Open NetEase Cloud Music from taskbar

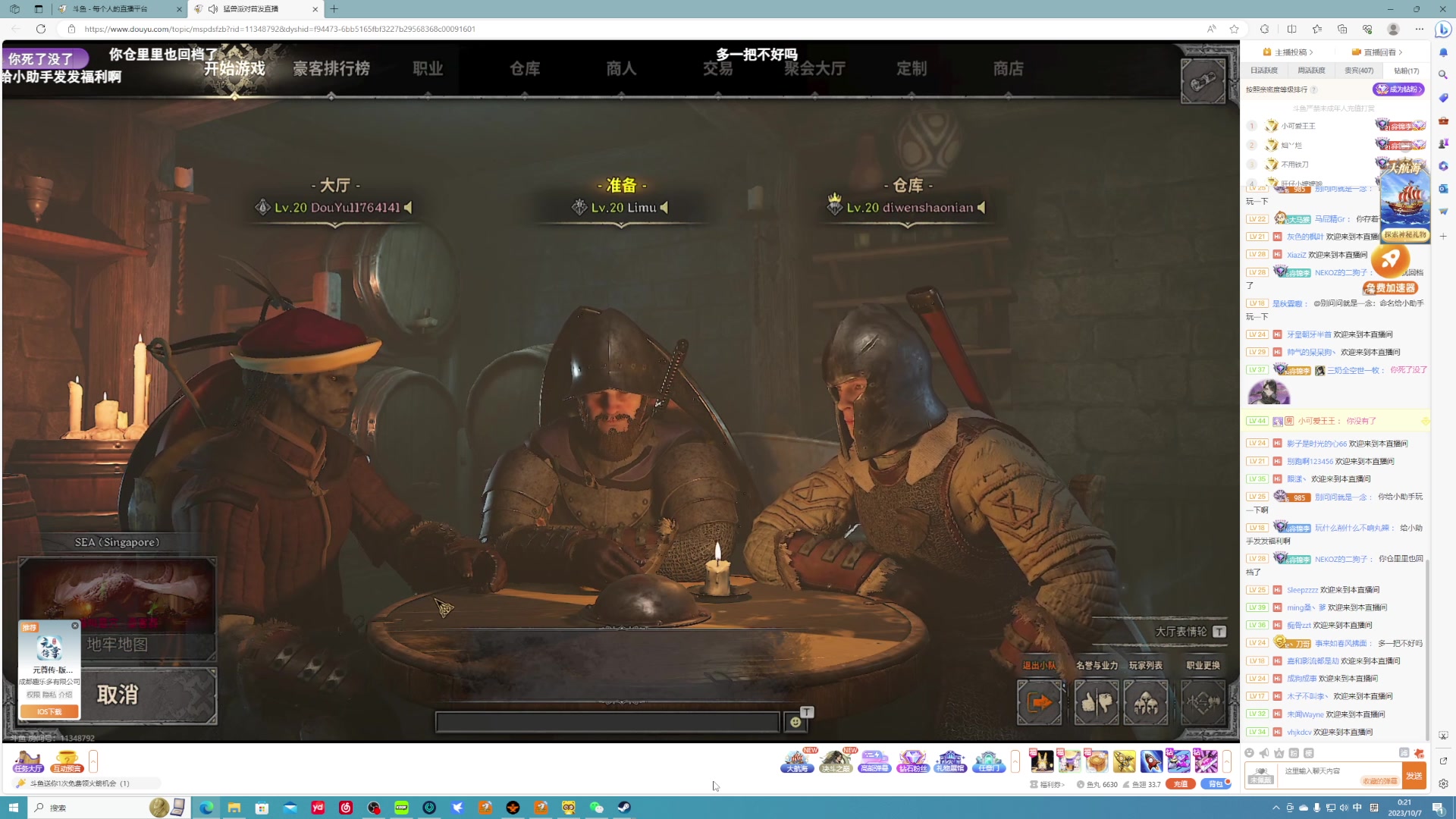coord(346,808)
